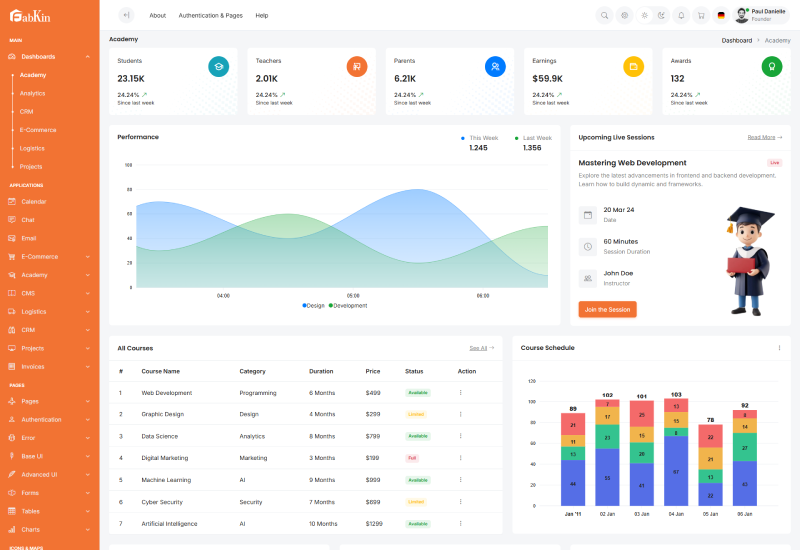Viewport: 800px width, 550px height.
Task: Collapse sidebar with the arrow icon
Action: click(x=126, y=15)
